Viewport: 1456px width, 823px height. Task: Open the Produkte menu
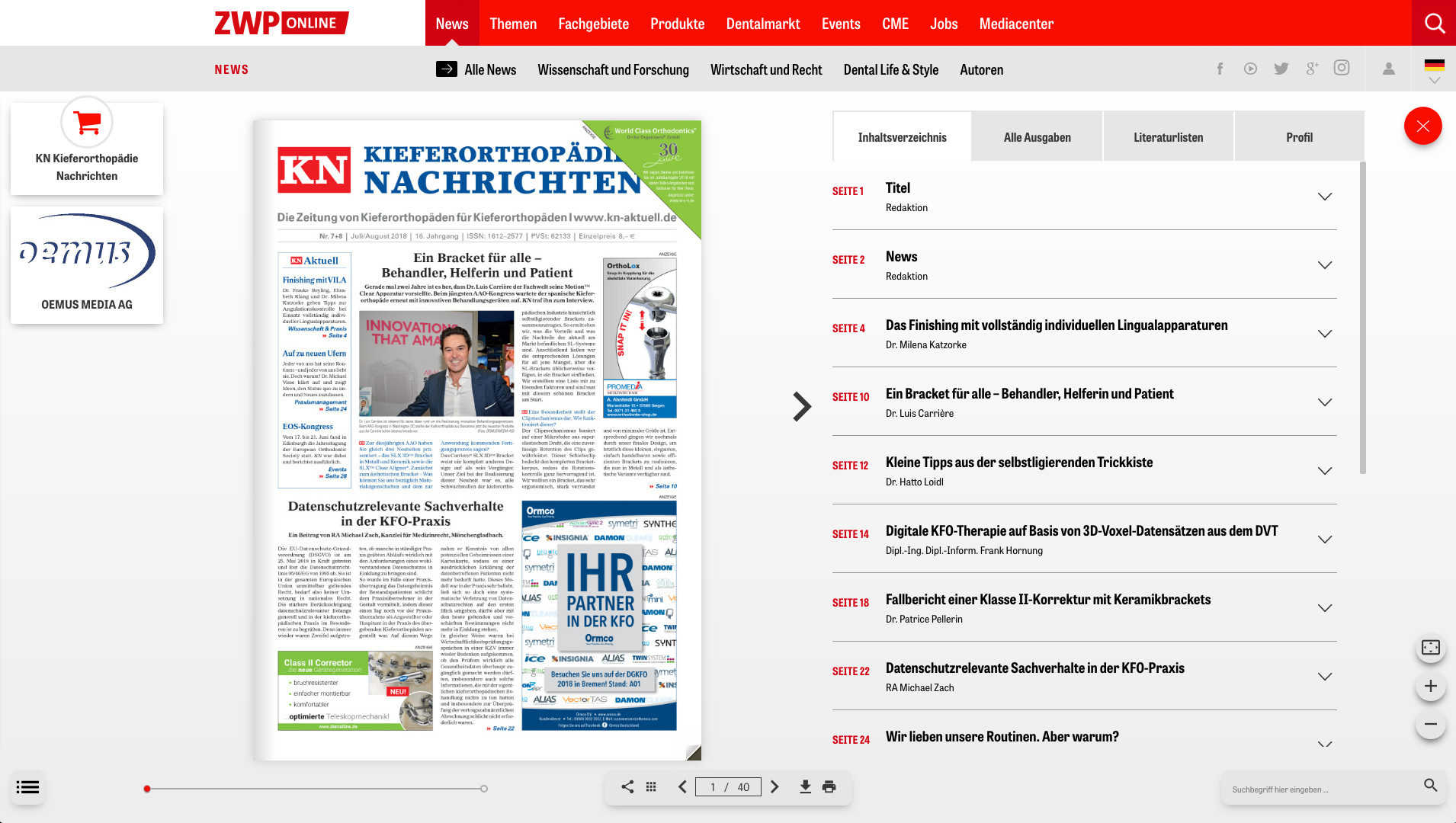tap(677, 23)
